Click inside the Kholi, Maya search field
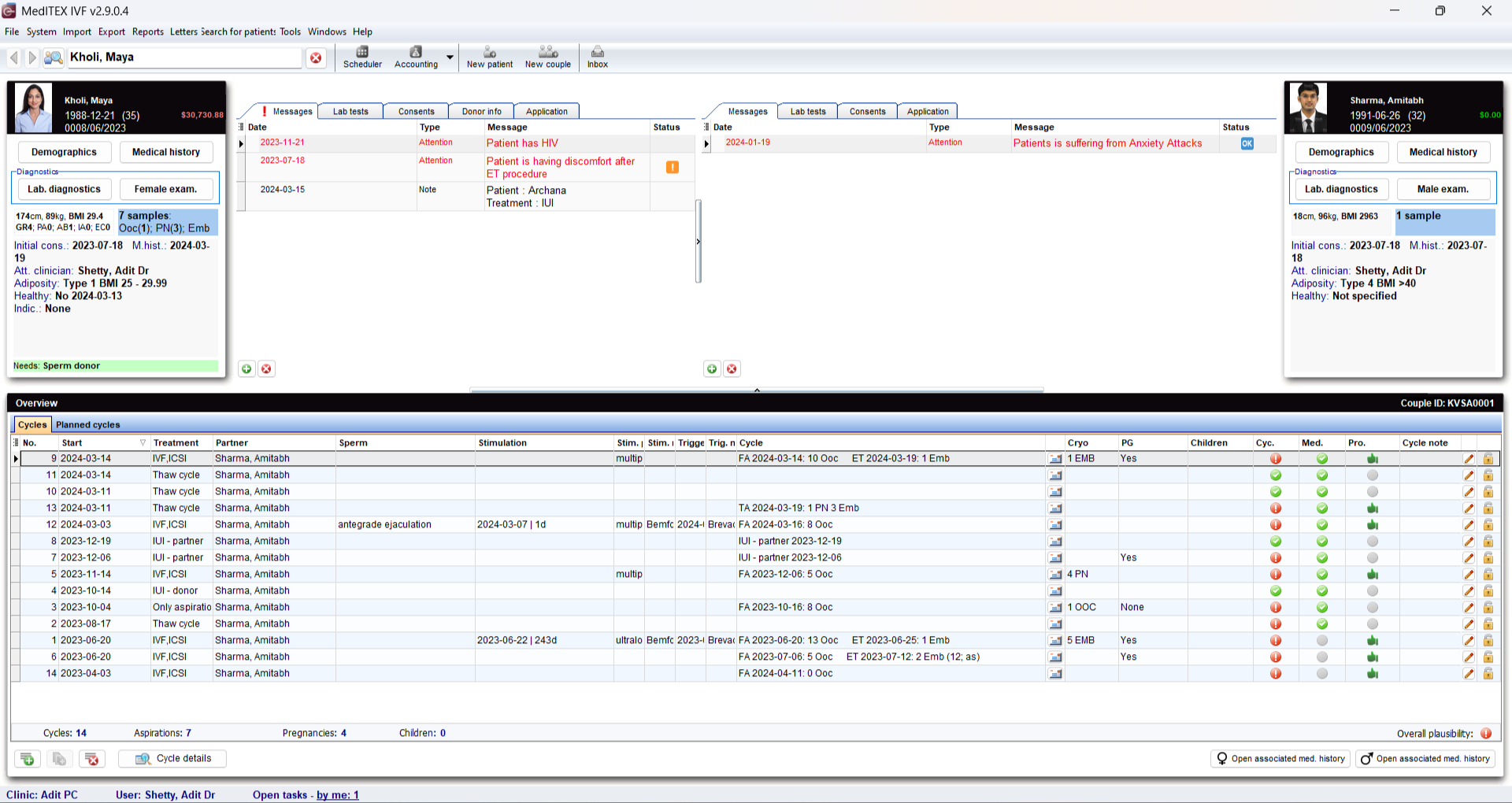This screenshot has width=1512, height=803. [x=183, y=57]
